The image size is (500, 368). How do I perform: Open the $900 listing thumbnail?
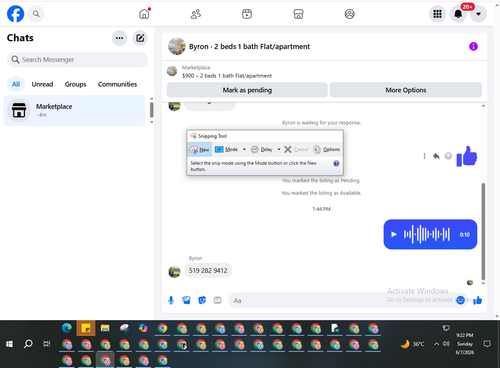(x=172, y=71)
